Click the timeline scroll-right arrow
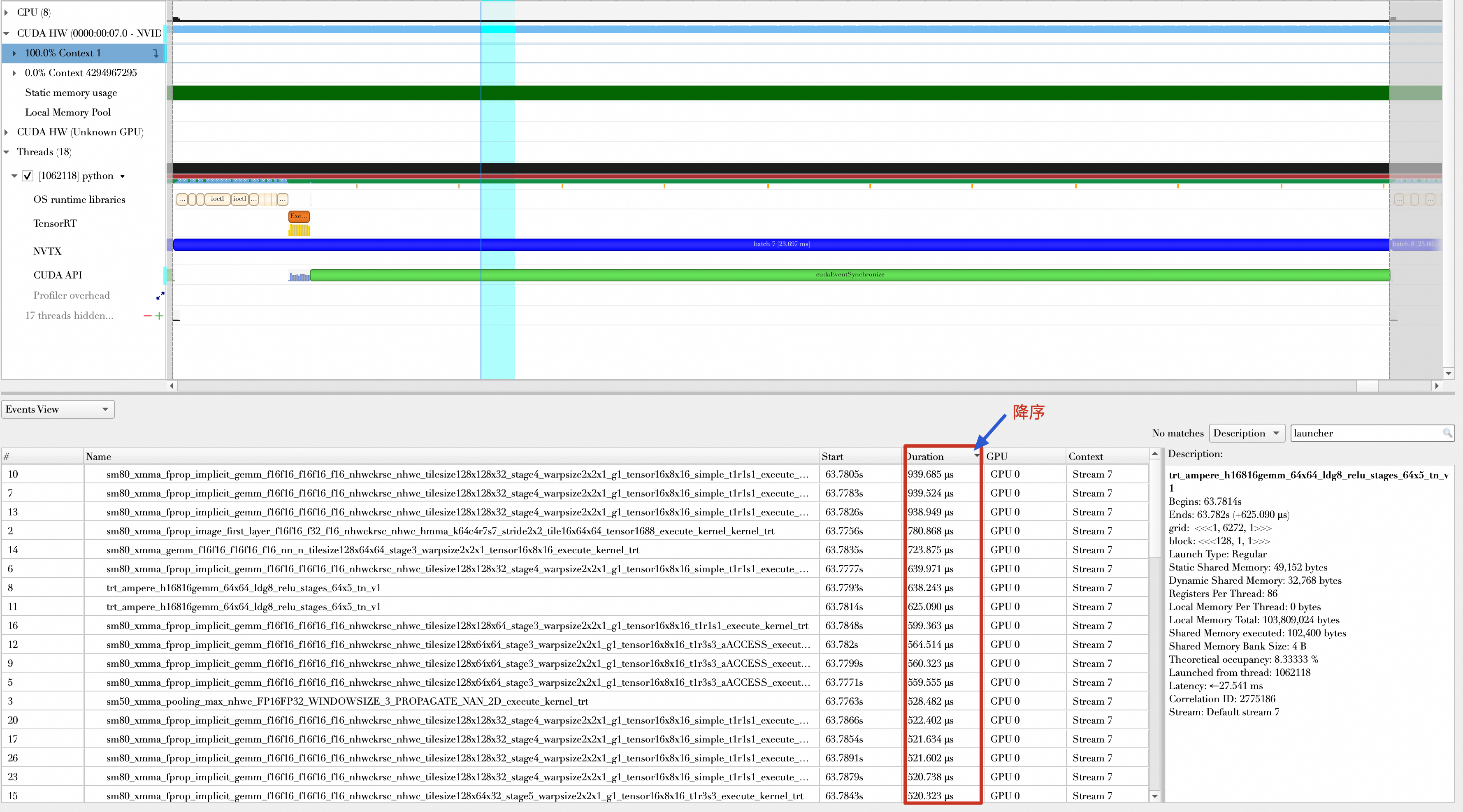Viewport: 1463px width, 812px height. pyautogui.click(x=1436, y=386)
